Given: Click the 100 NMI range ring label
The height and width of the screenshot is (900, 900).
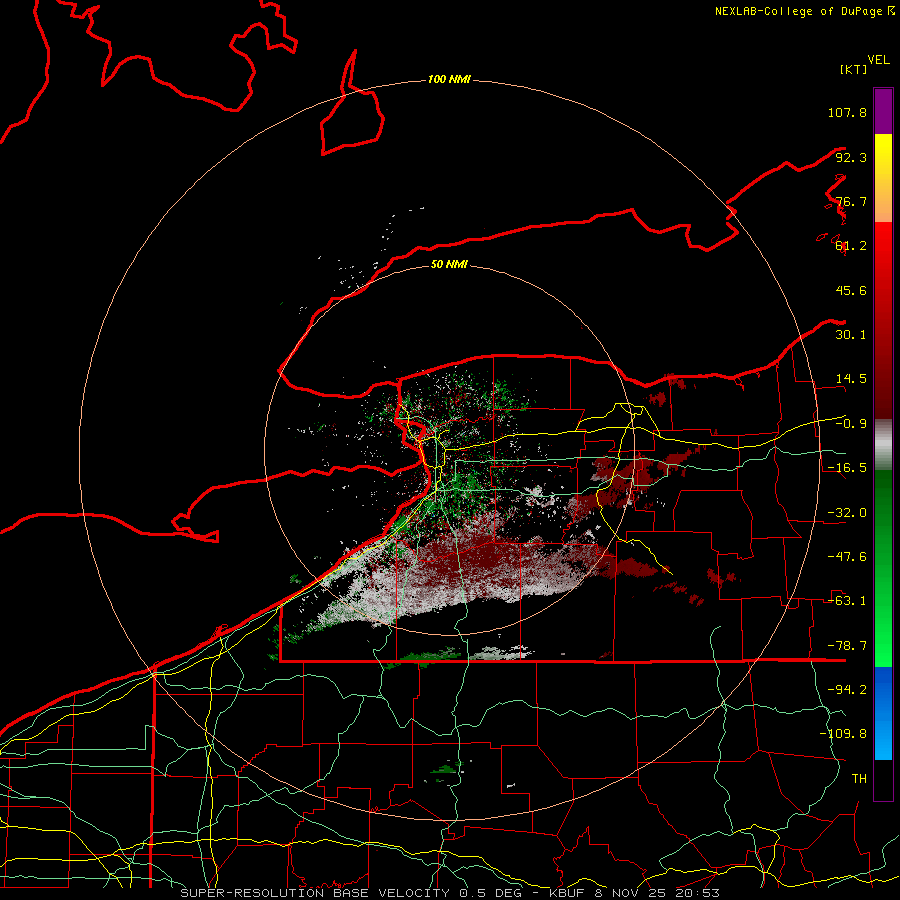Looking at the screenshot, I should coord(449,79).
